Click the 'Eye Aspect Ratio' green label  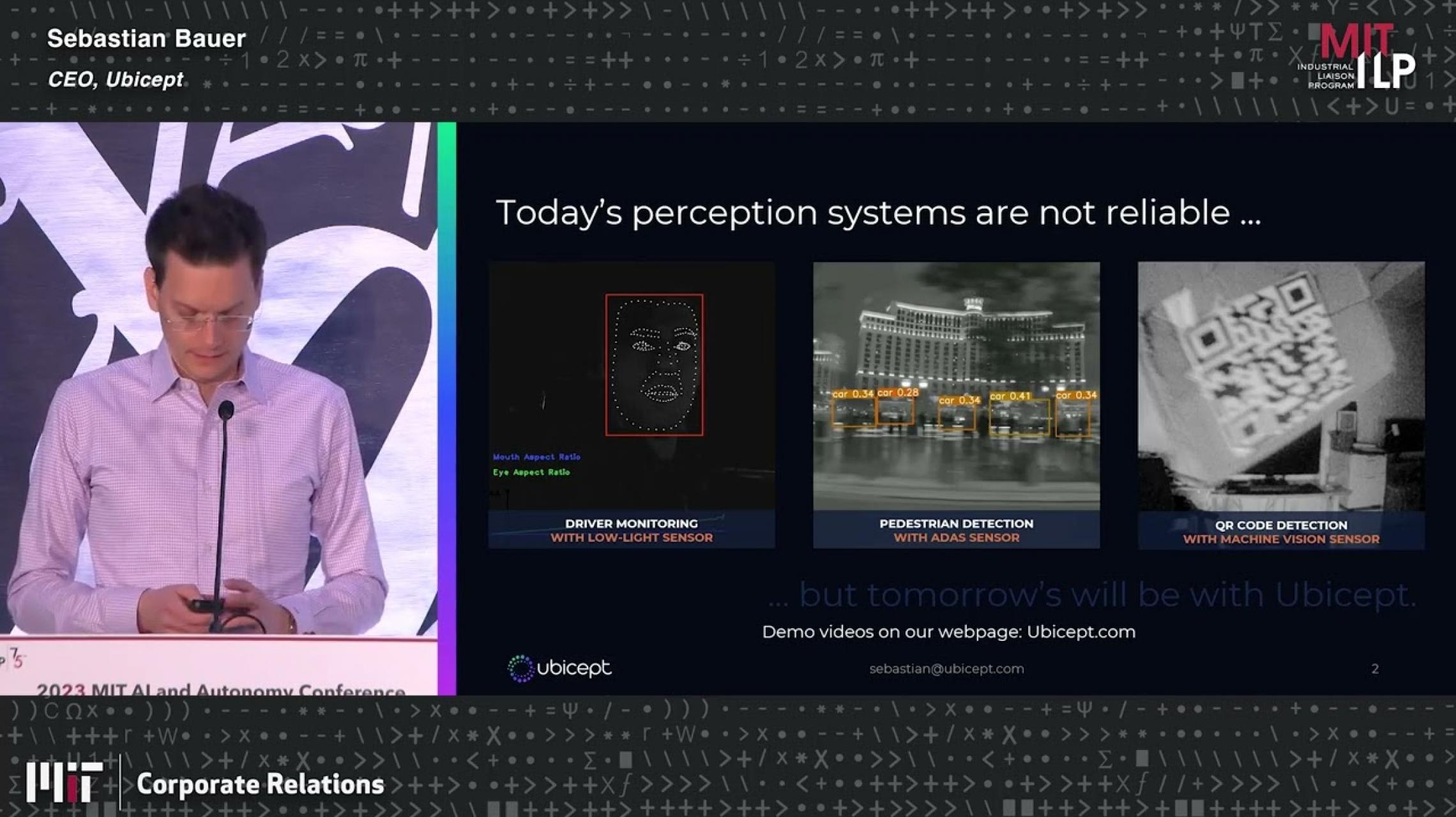tap(531, 472)
